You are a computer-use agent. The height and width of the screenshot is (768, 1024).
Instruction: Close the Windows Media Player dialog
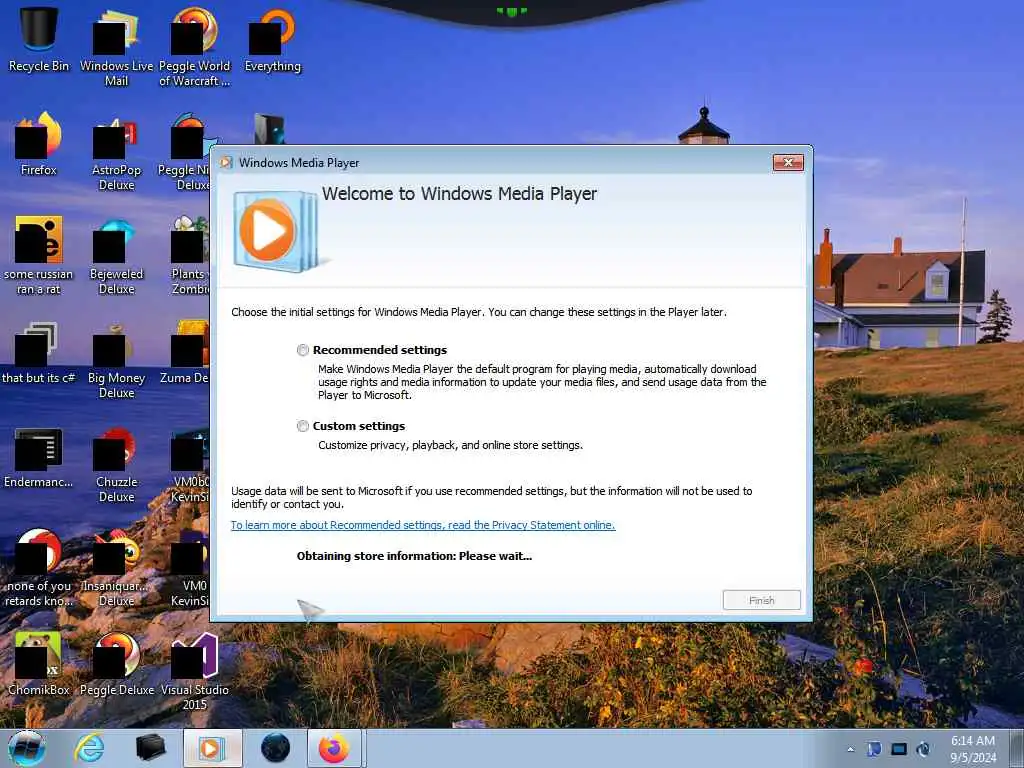tap(788, 163)
